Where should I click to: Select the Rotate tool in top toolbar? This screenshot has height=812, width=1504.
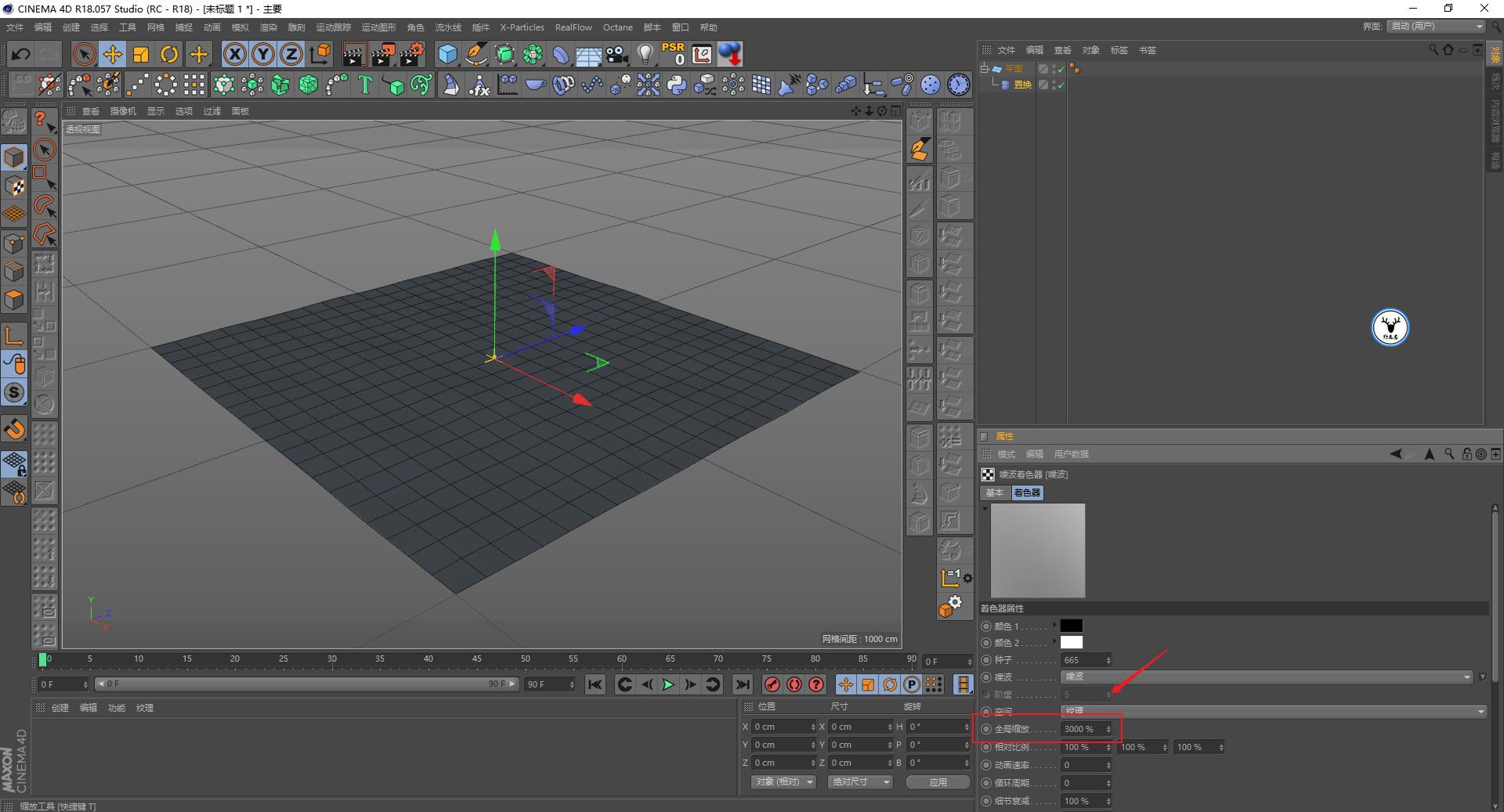click(169, 54)
